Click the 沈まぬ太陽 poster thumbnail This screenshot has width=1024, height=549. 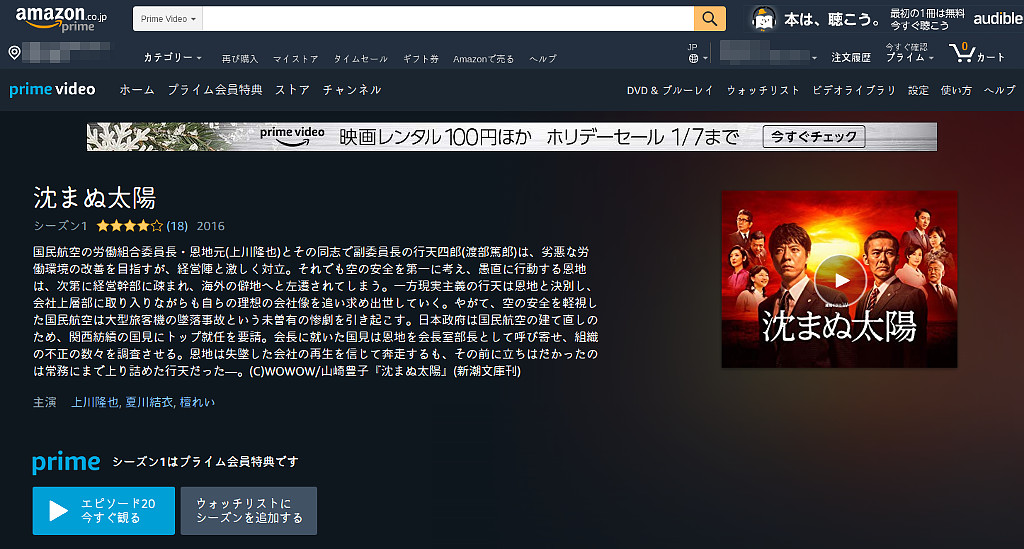tap(839, 279)
